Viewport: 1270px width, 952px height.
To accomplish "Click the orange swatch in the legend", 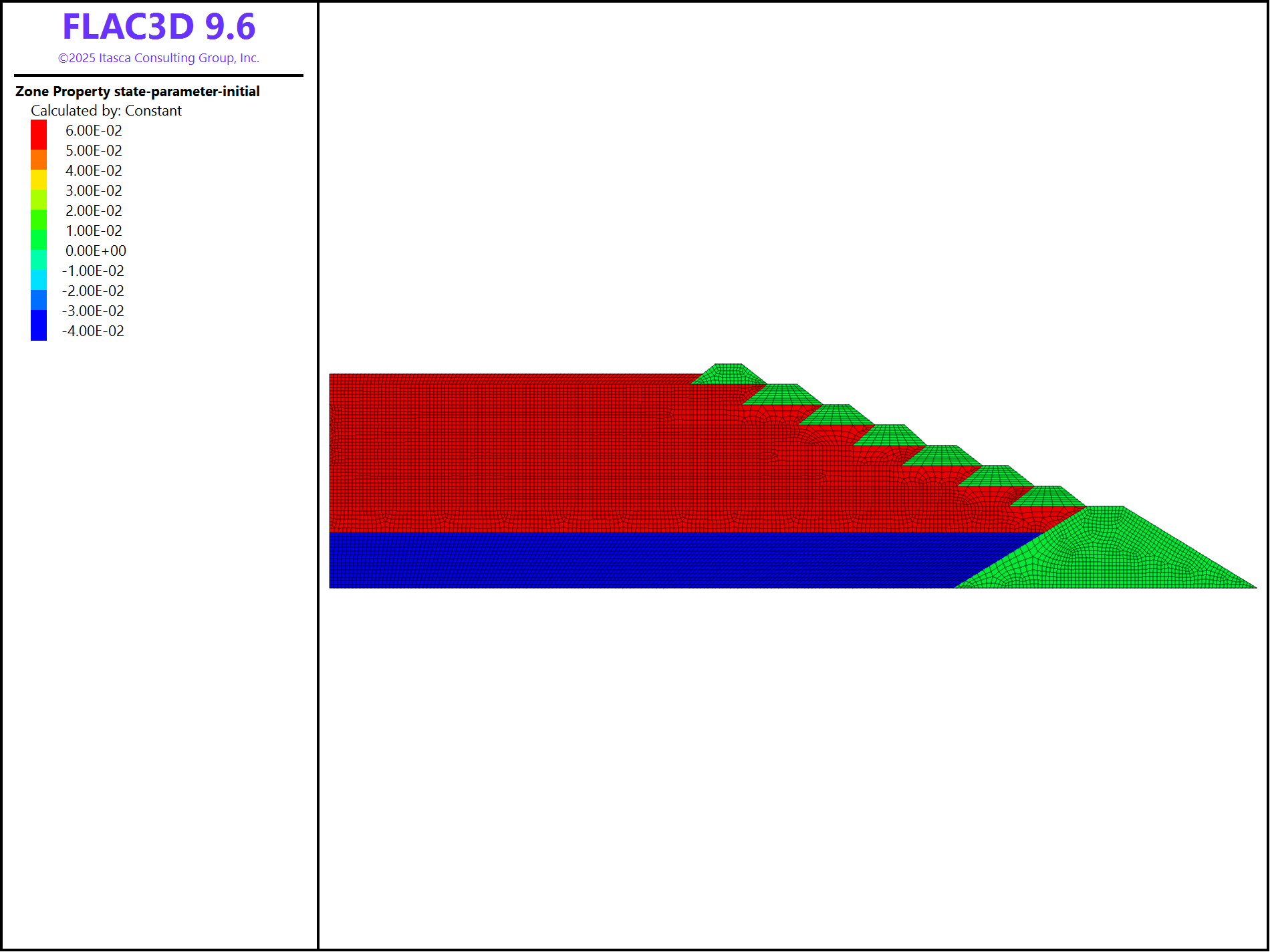I will pyautogui.click(x=39, y=160).
